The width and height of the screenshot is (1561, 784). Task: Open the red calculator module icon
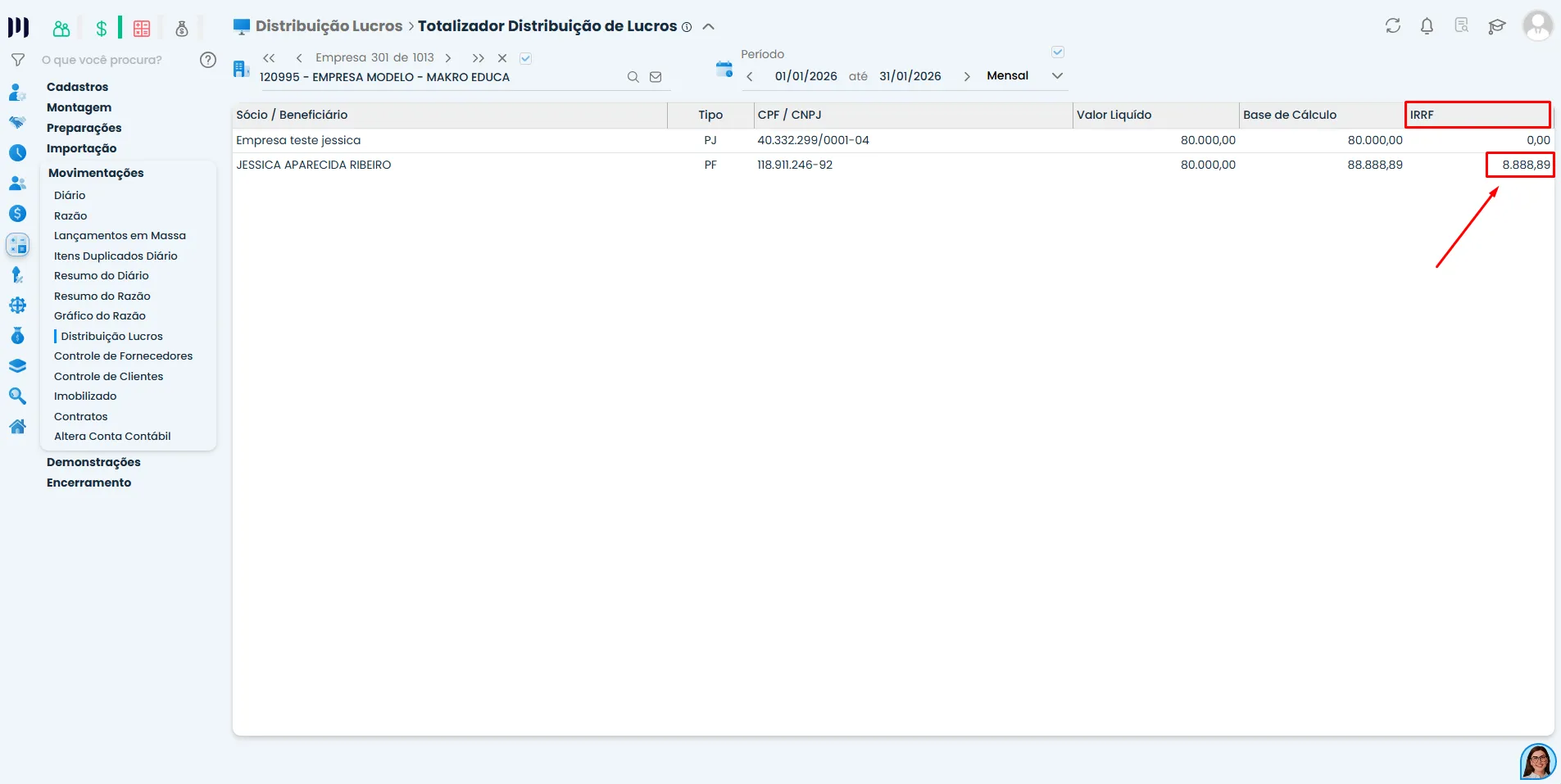(x=142, y=29)
